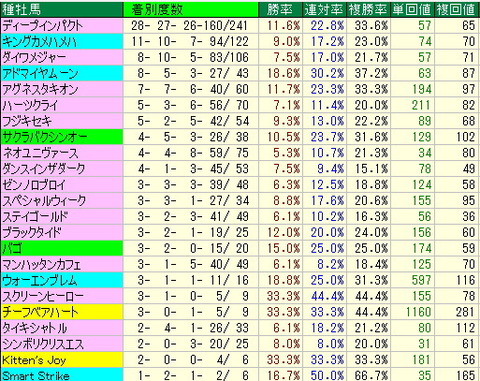Select the ハーツクライ sire name
480x381 pixels.
pyautogui.click(x=30, y=105)
